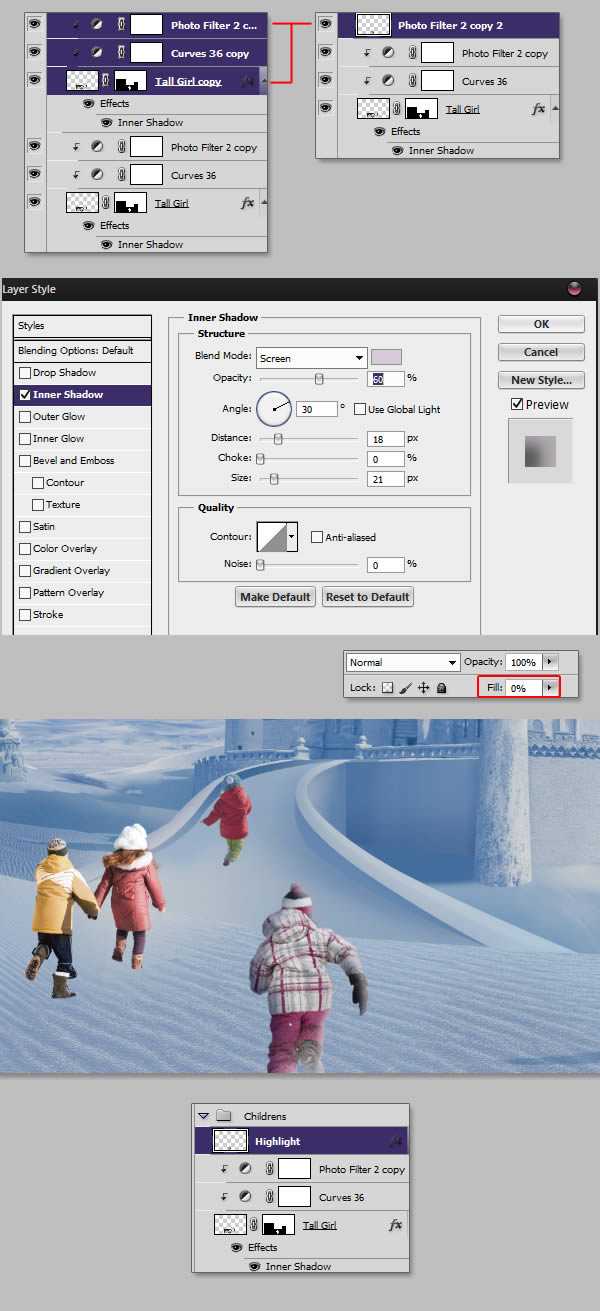Image resolution: width=600 pixels, height=1311 pixels.
Task: Enable the Outer Glow checkbox
Action: pyautogui.click(x=25, y=417)
